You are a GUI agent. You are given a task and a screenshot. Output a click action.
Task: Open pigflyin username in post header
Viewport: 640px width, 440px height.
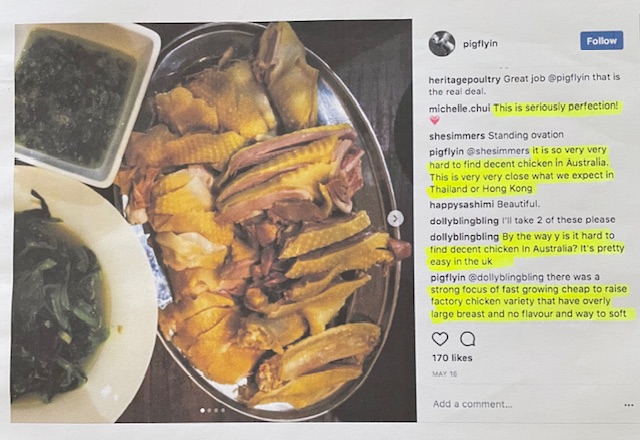(x=480, y=44)
